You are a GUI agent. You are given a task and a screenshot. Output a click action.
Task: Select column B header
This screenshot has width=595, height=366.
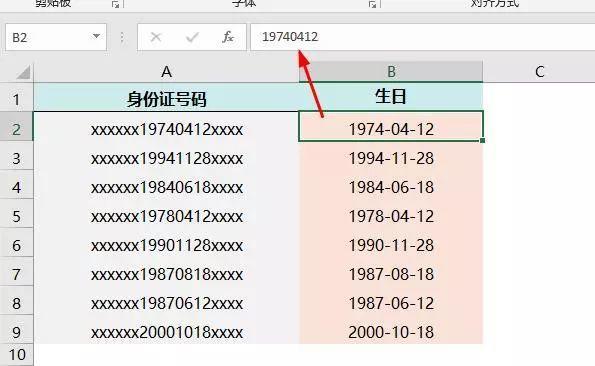pos(391,72)
